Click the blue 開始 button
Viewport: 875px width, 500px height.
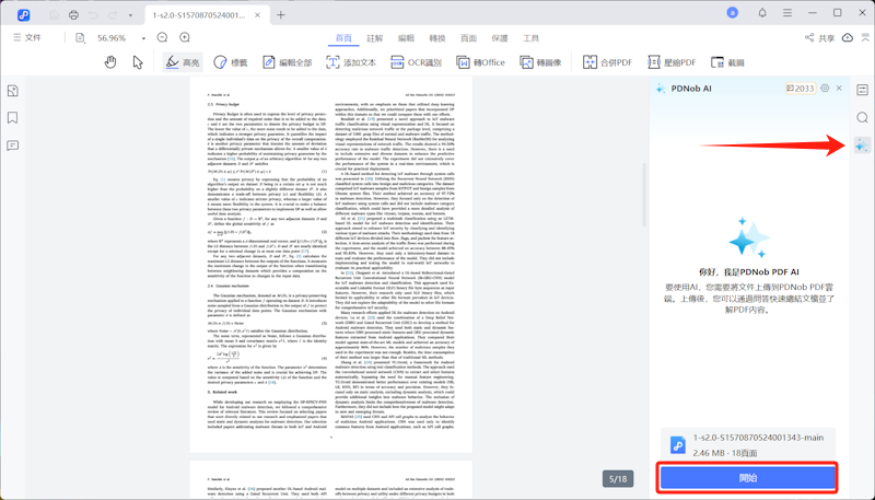(x=748, y=478)
